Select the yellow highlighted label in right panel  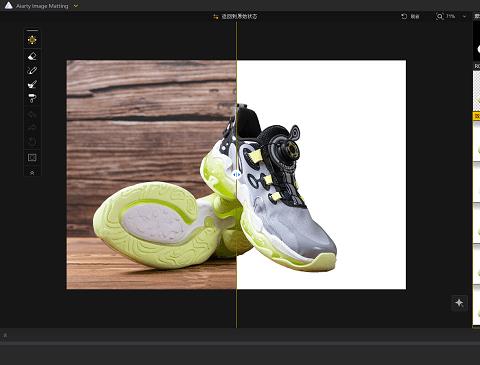coord(477,116)
